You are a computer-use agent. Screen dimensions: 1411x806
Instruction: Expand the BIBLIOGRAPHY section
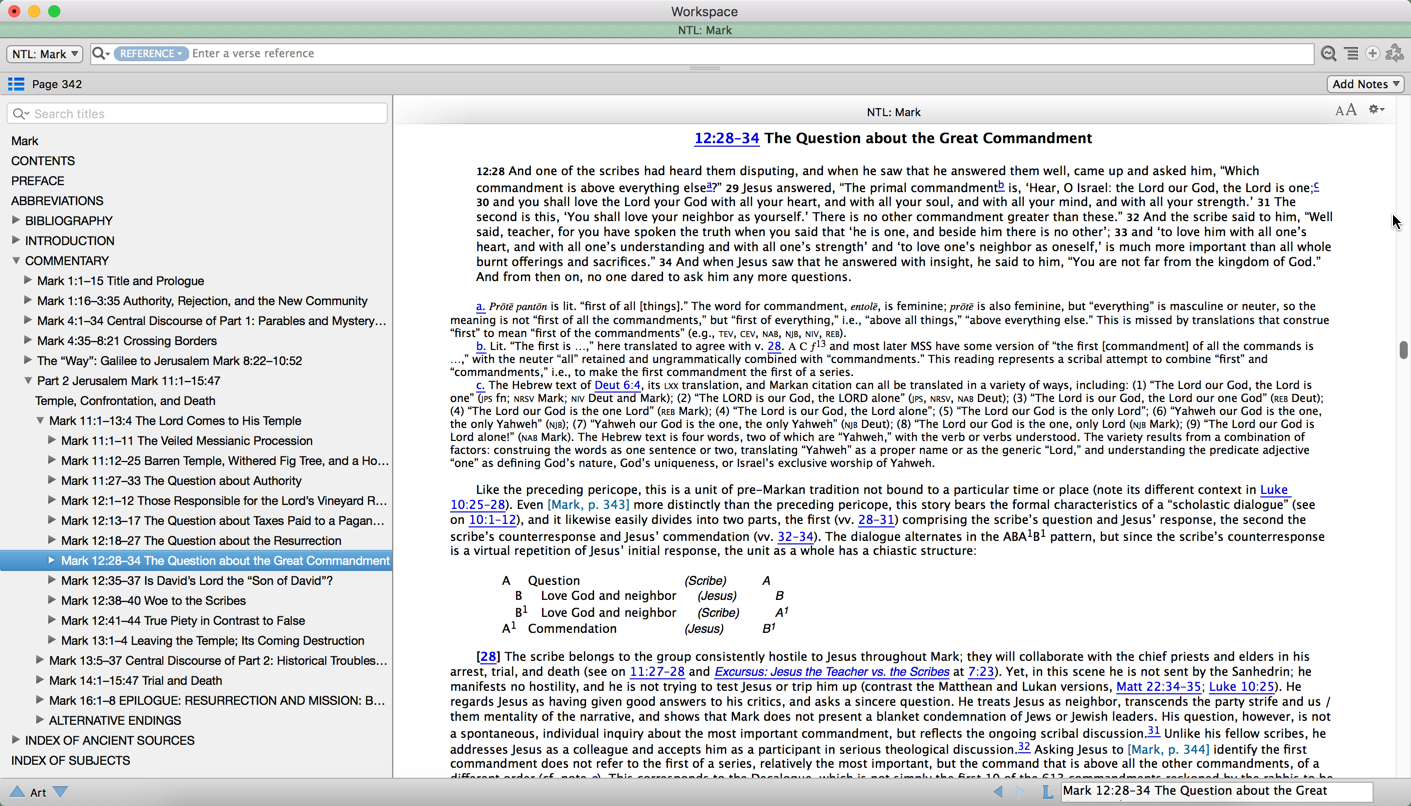coord(16,220)
